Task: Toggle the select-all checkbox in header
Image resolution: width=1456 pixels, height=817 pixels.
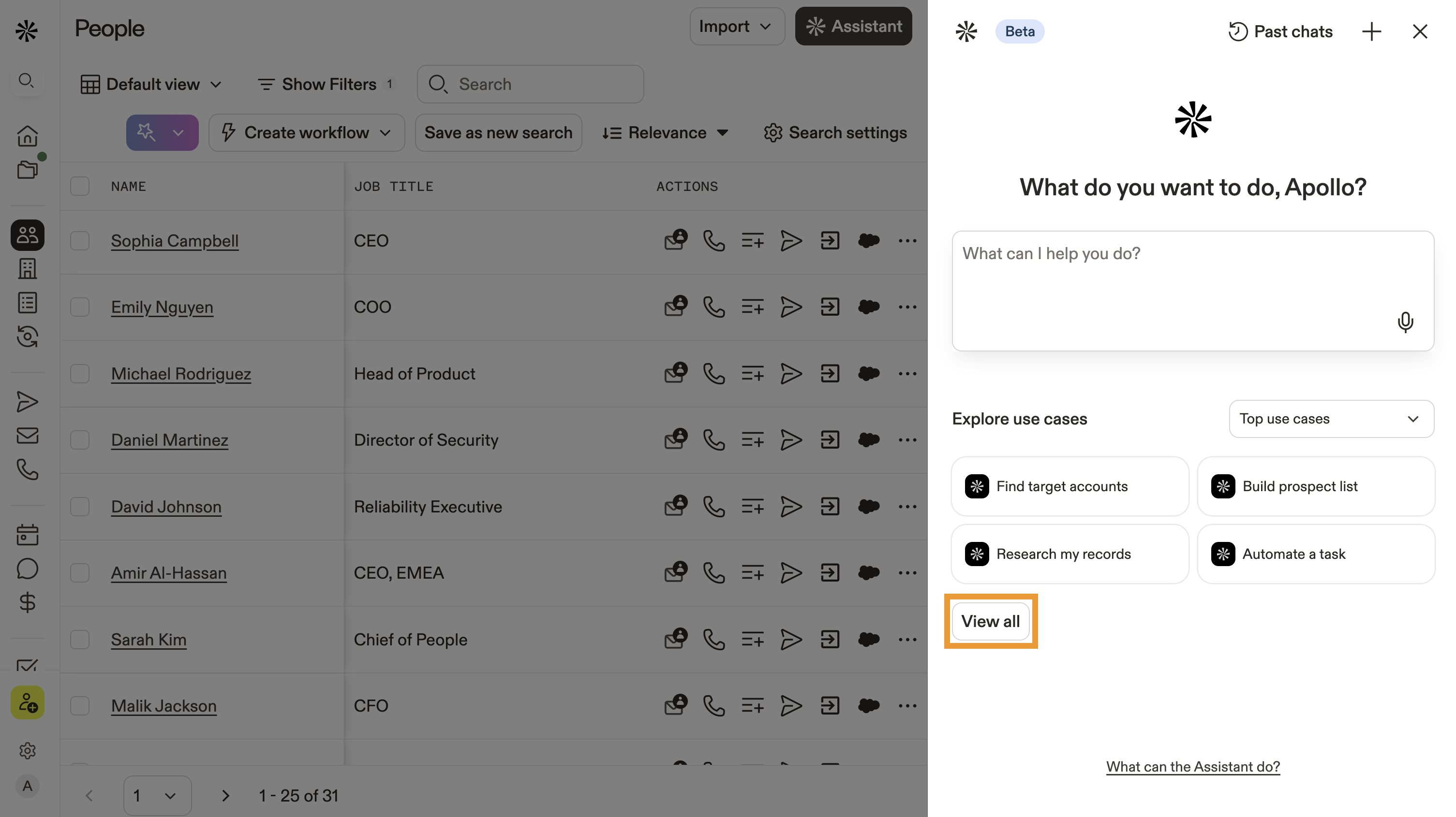Action: (x=80, y=186)
